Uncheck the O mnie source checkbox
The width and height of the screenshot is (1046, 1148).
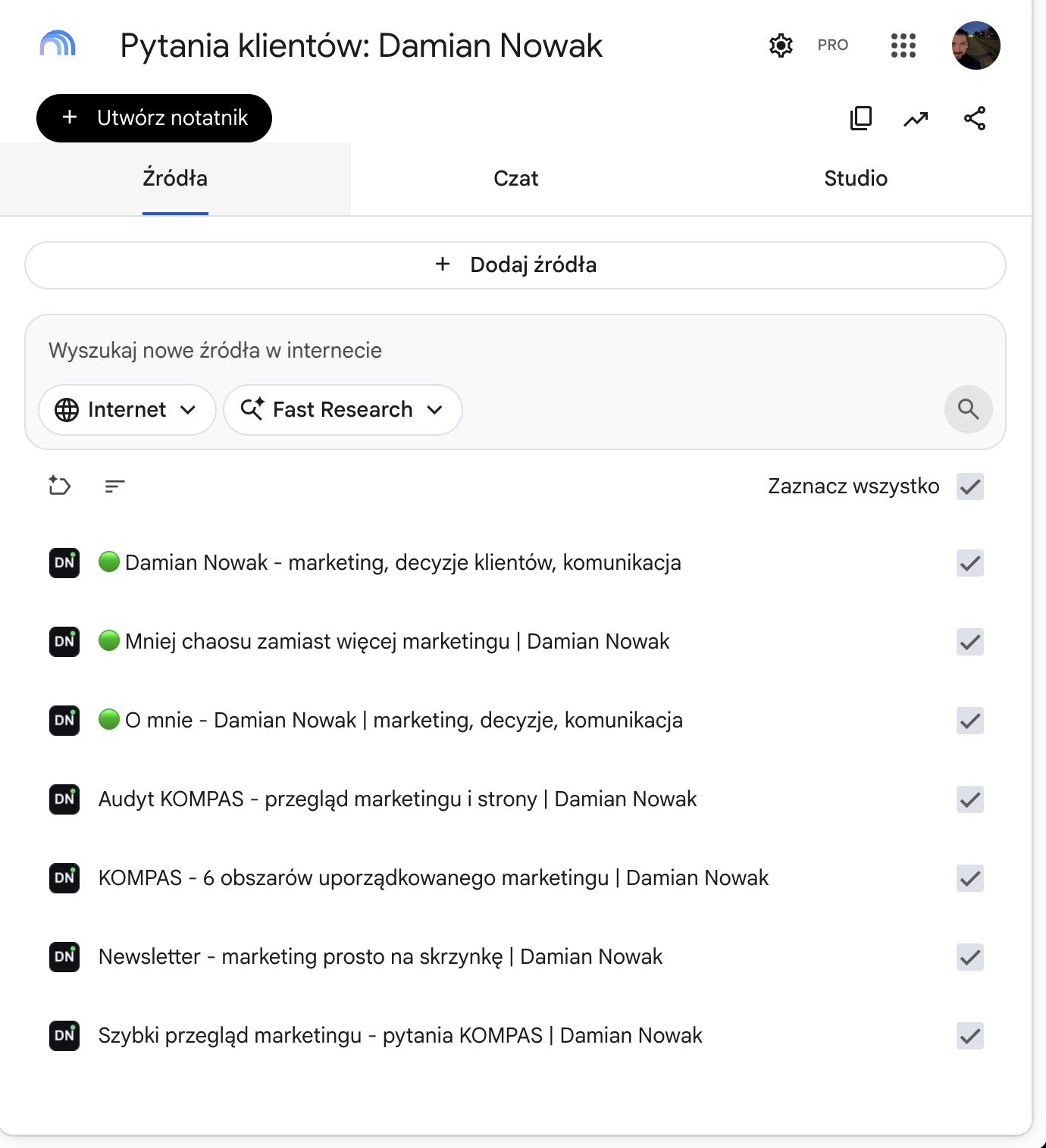tap(969, 721)
